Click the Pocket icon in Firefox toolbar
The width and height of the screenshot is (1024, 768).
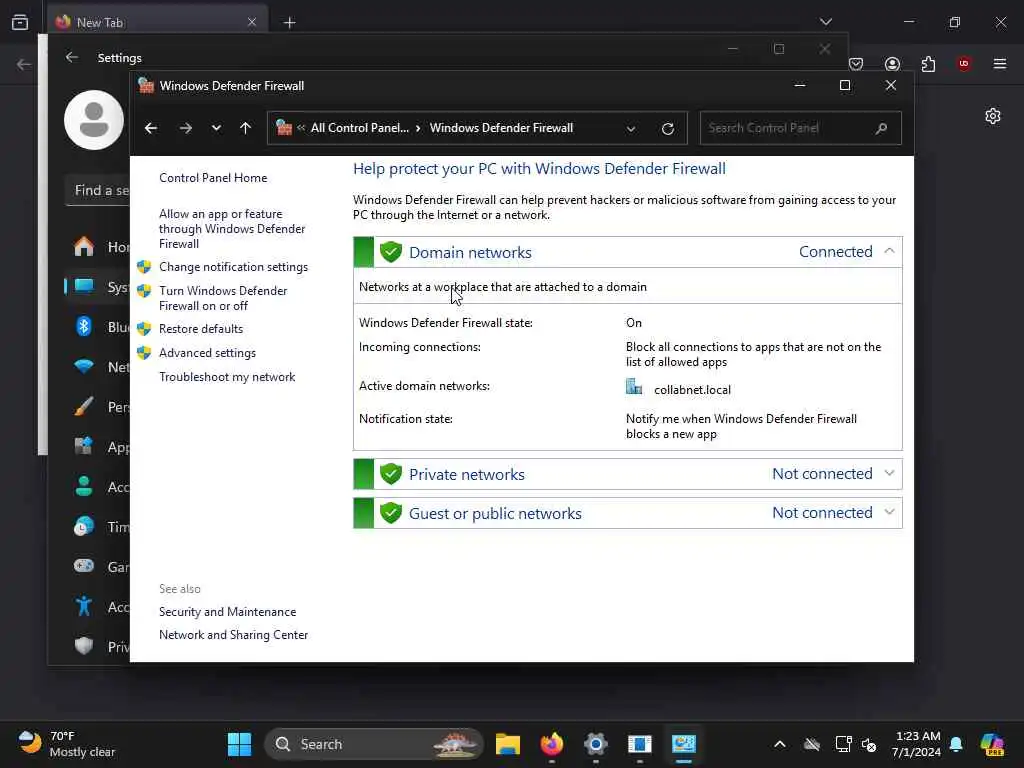point(856,63)
